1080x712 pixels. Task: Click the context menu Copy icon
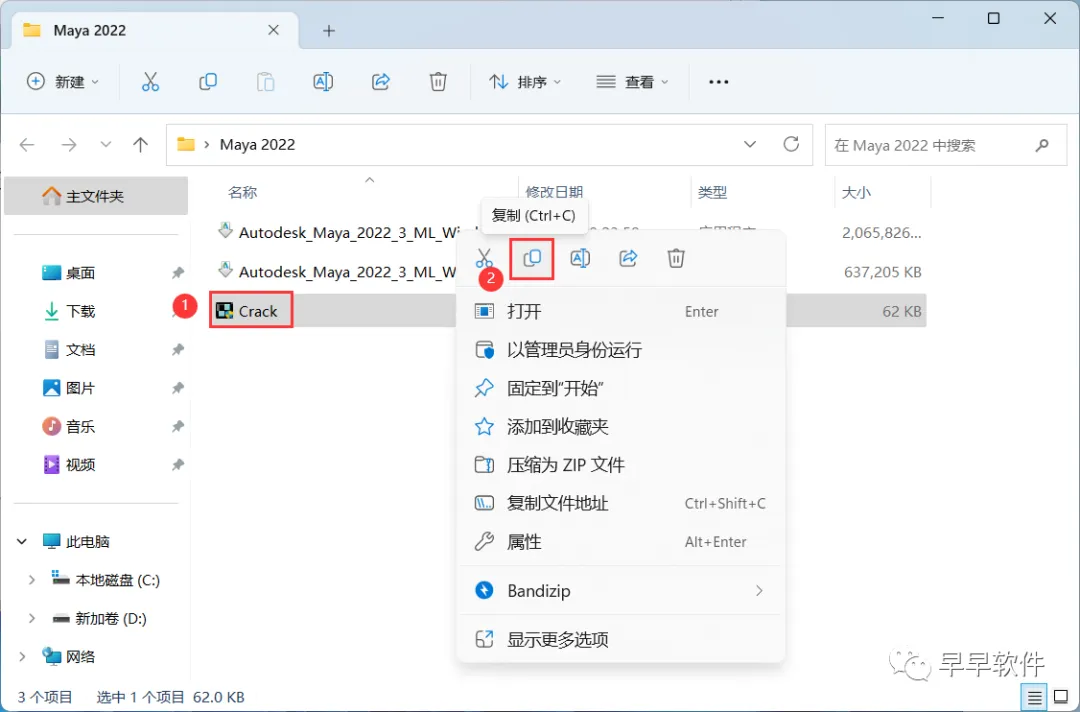532,258
